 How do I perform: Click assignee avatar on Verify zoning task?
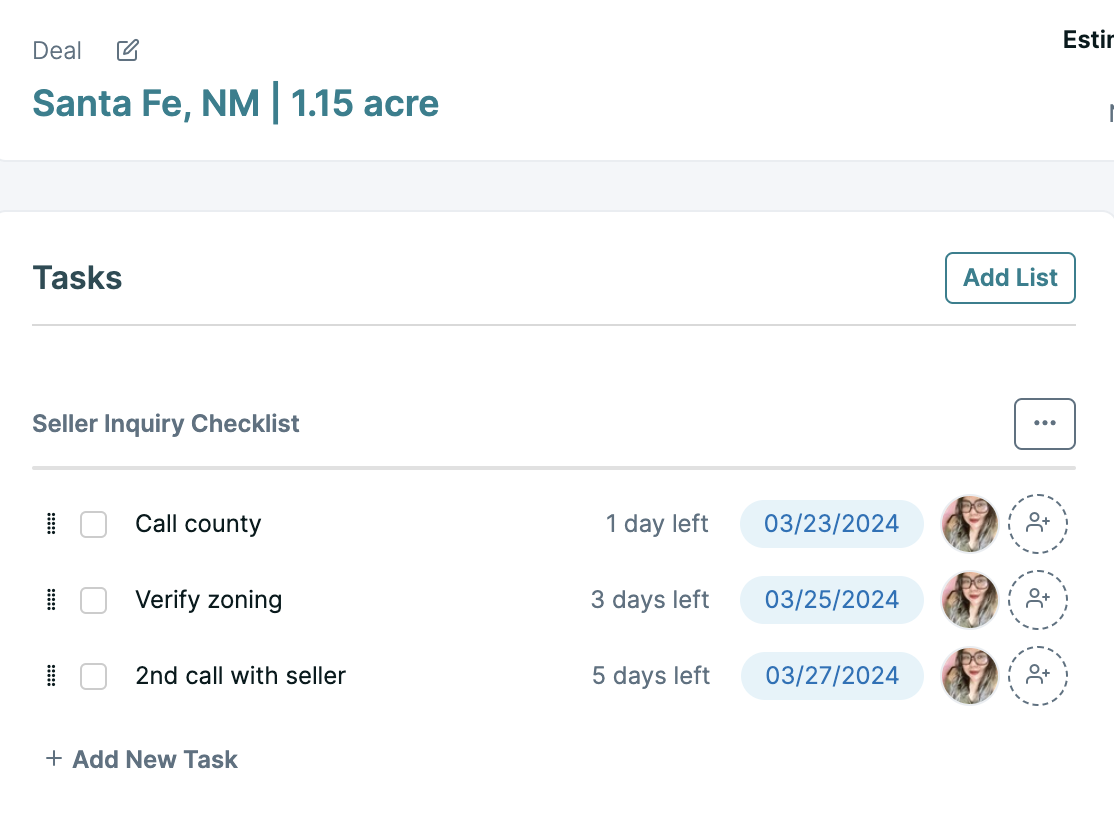[970, 600]
